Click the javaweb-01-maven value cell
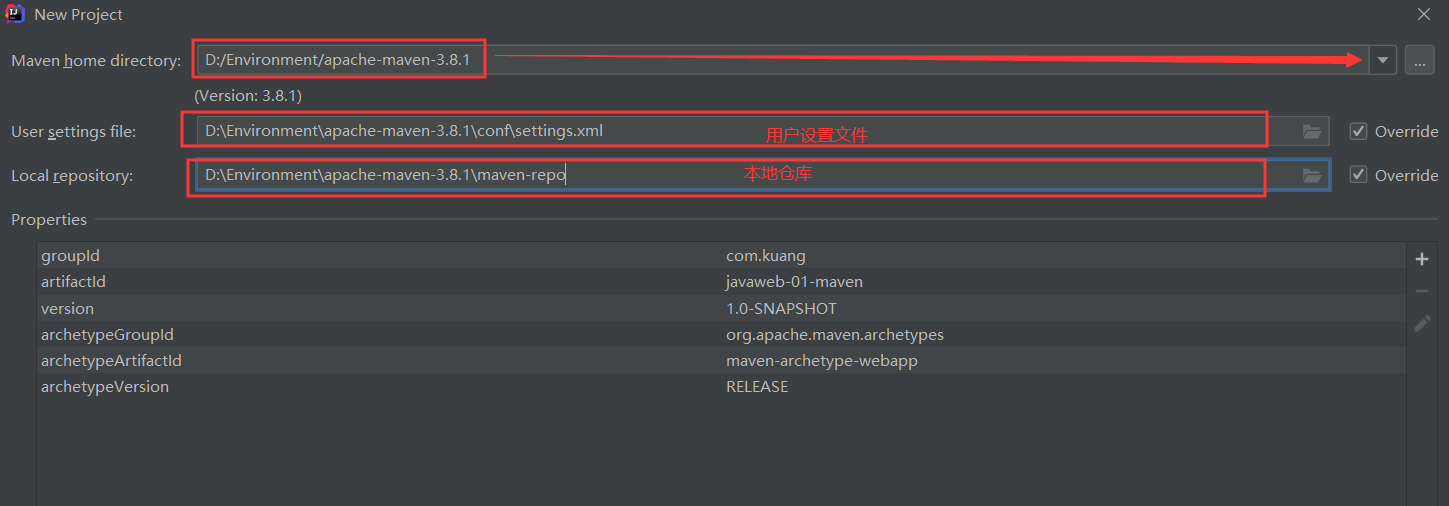1449x506 pixels. coord(794,282)
